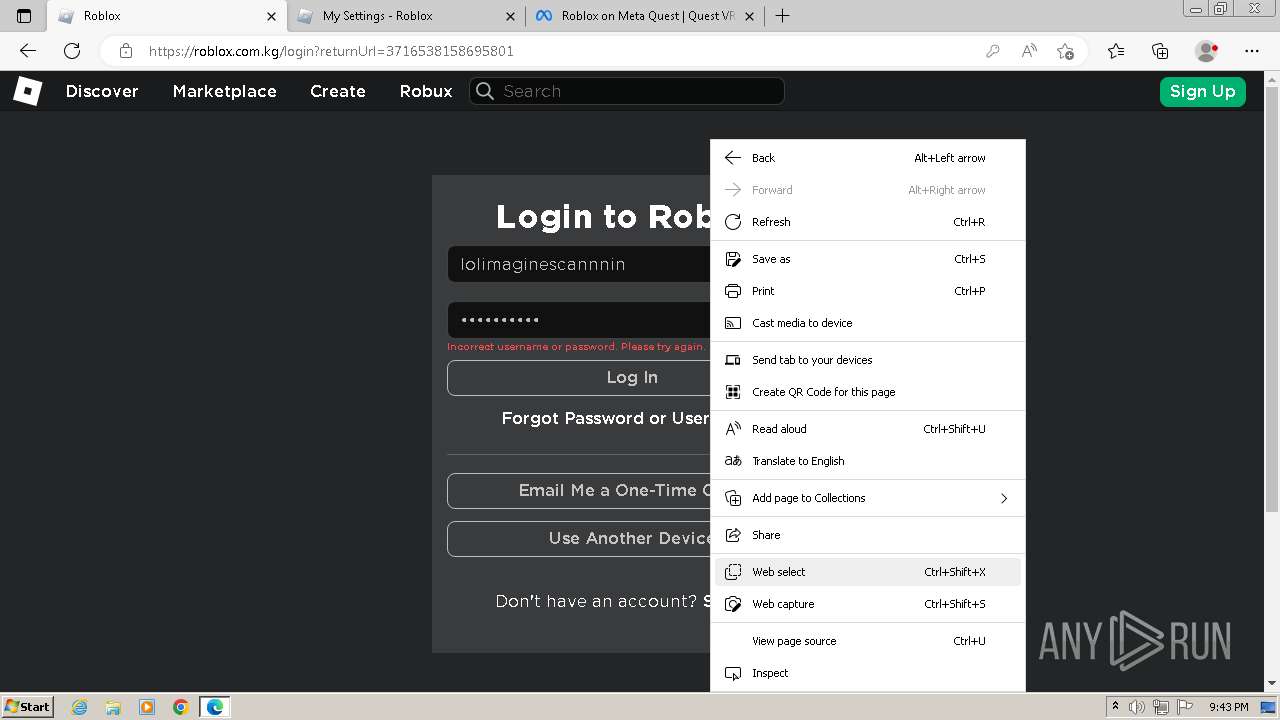The image size is (1280, 720).
Task: Open saved passwords via the key icon
Action: [992, 51]
